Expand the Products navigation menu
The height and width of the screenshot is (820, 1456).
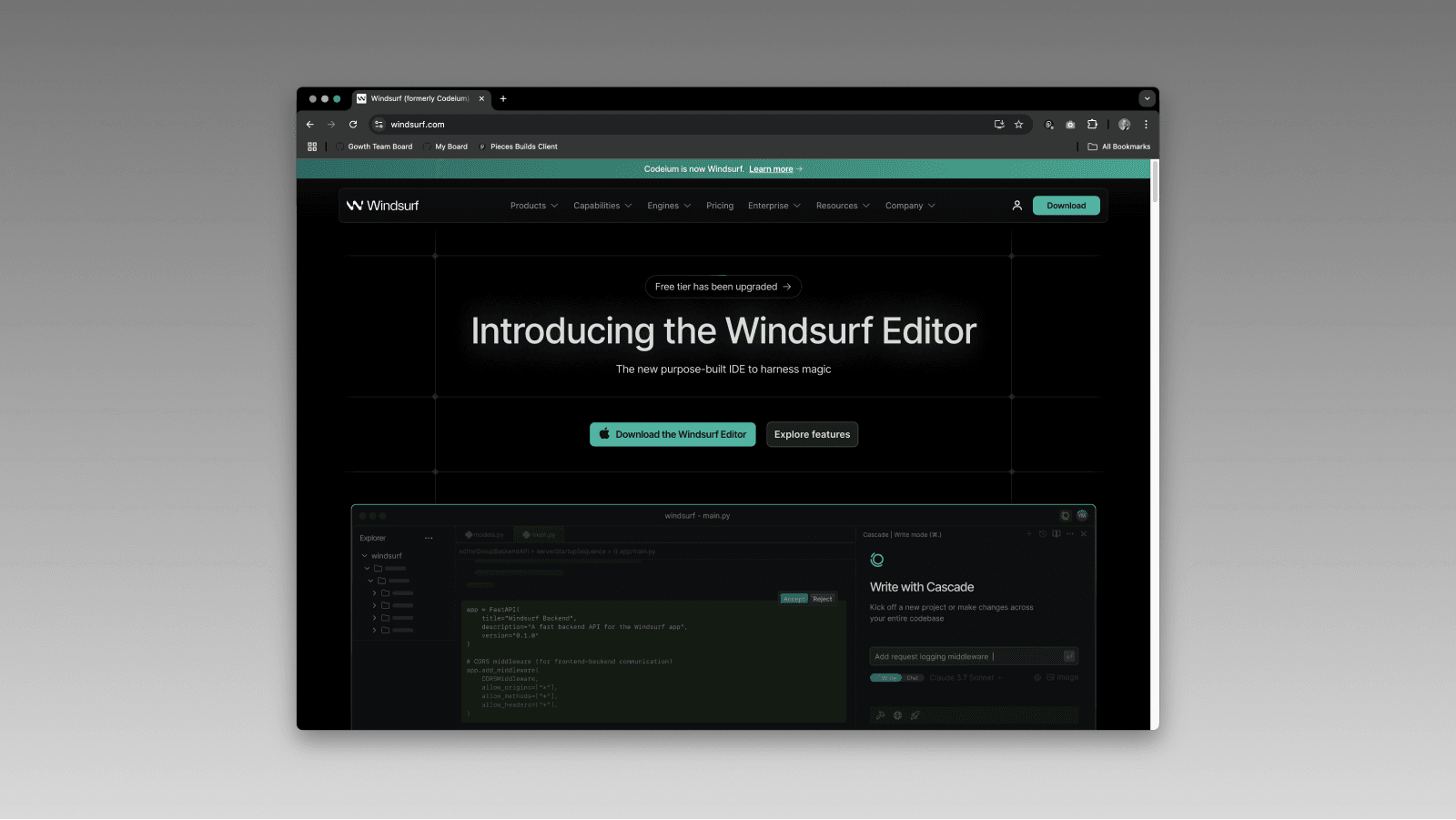534,206
